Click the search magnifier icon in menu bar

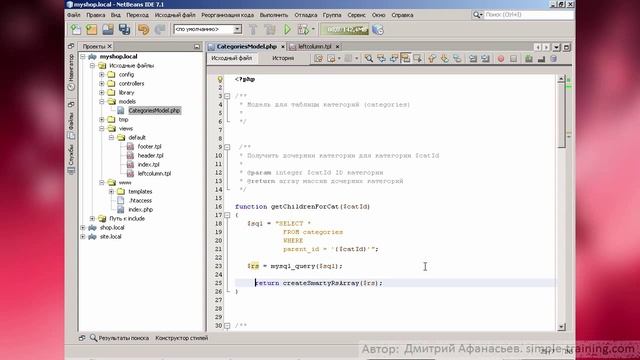(x=476, y=15)
